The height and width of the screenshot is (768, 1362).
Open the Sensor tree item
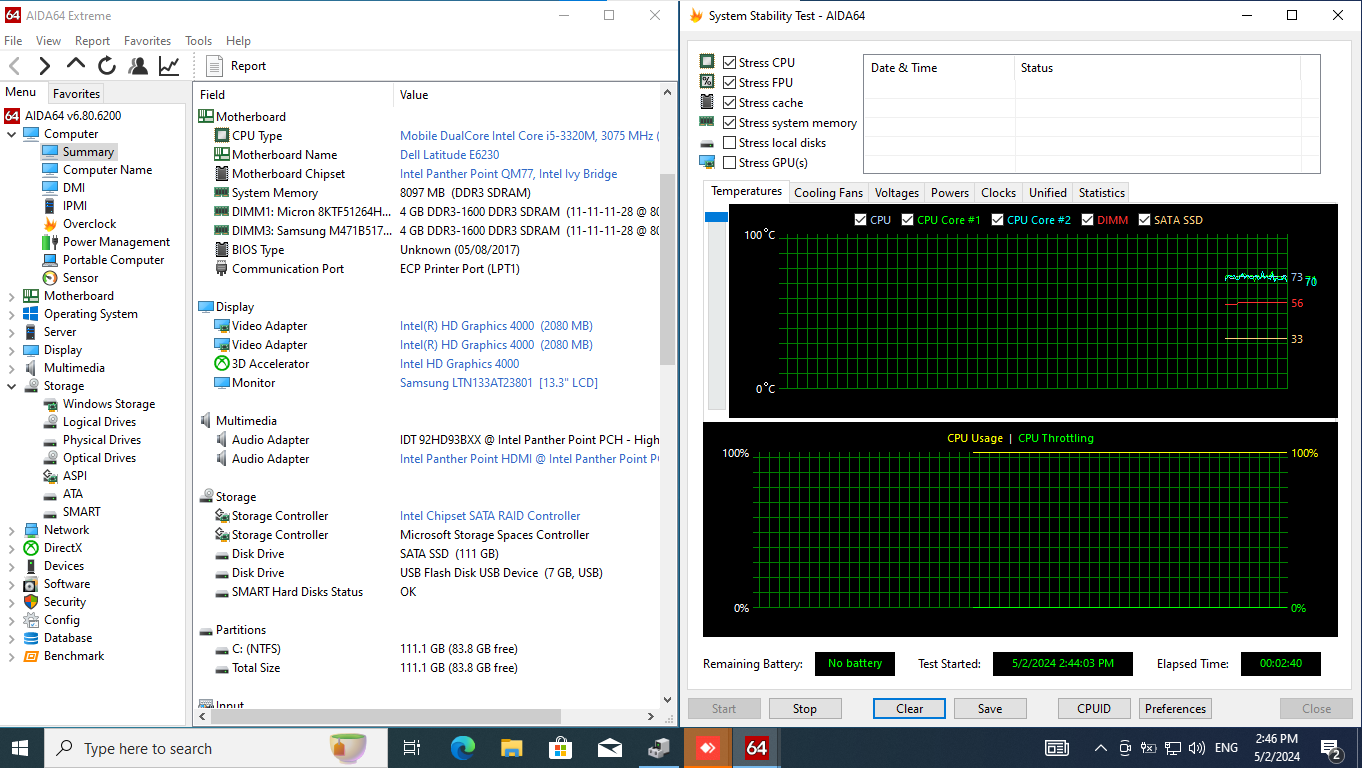80,278
